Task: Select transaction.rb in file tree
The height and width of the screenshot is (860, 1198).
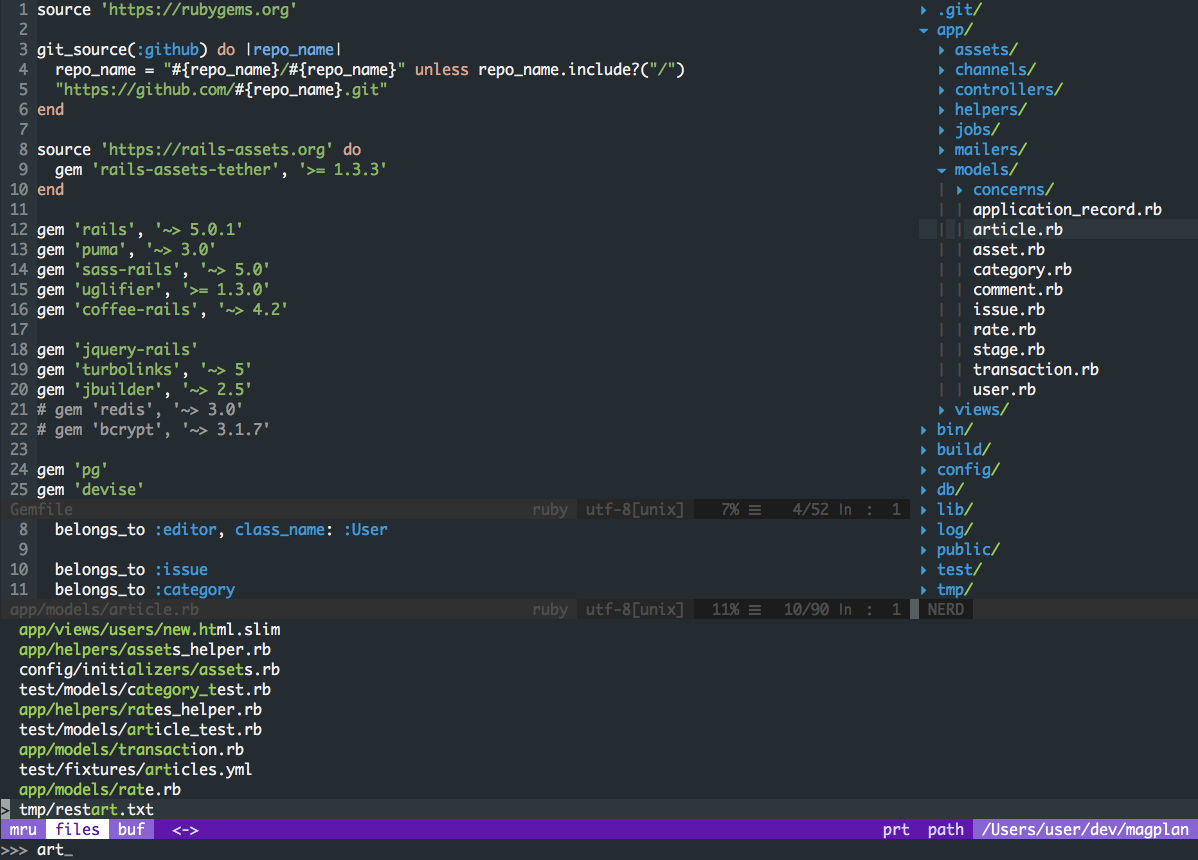Action: pyautogui.click(x=1035, y=370)
